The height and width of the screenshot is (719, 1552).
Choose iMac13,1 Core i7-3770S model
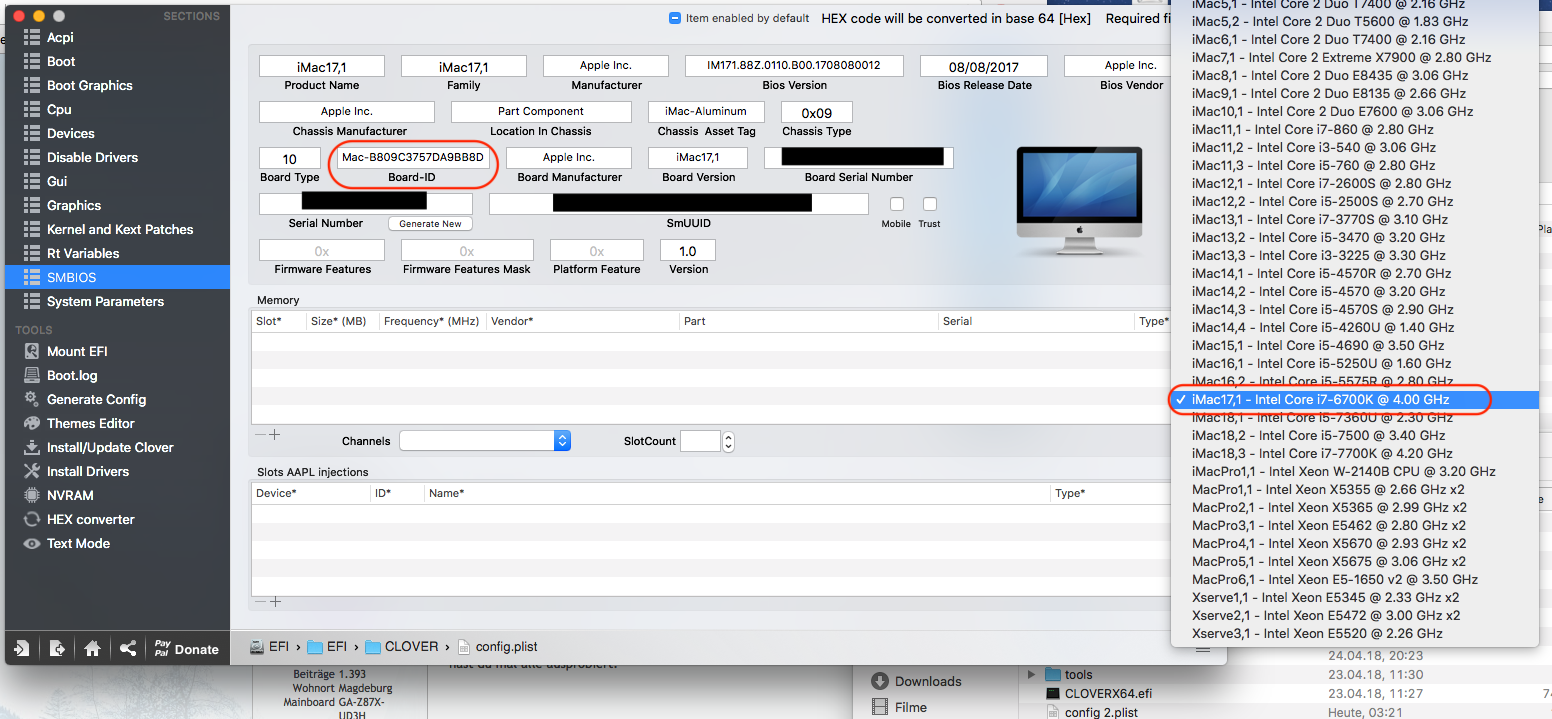click(x=1354, y=219)
